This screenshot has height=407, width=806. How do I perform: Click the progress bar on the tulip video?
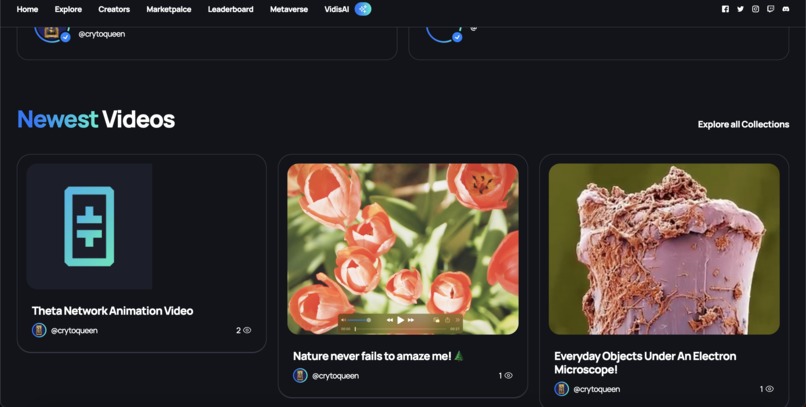[400, 329]
